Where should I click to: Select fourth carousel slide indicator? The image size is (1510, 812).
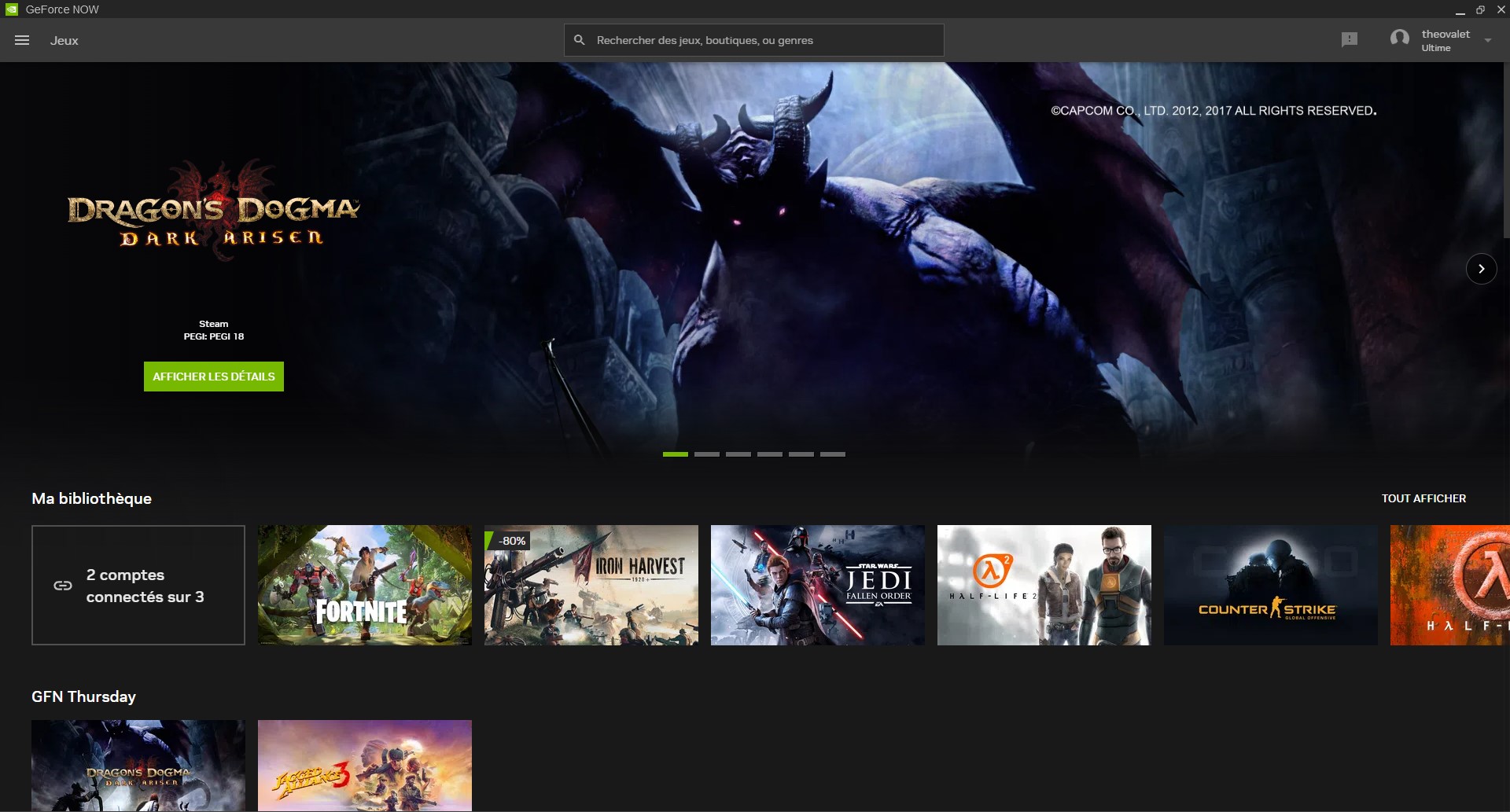pos(770,454)
